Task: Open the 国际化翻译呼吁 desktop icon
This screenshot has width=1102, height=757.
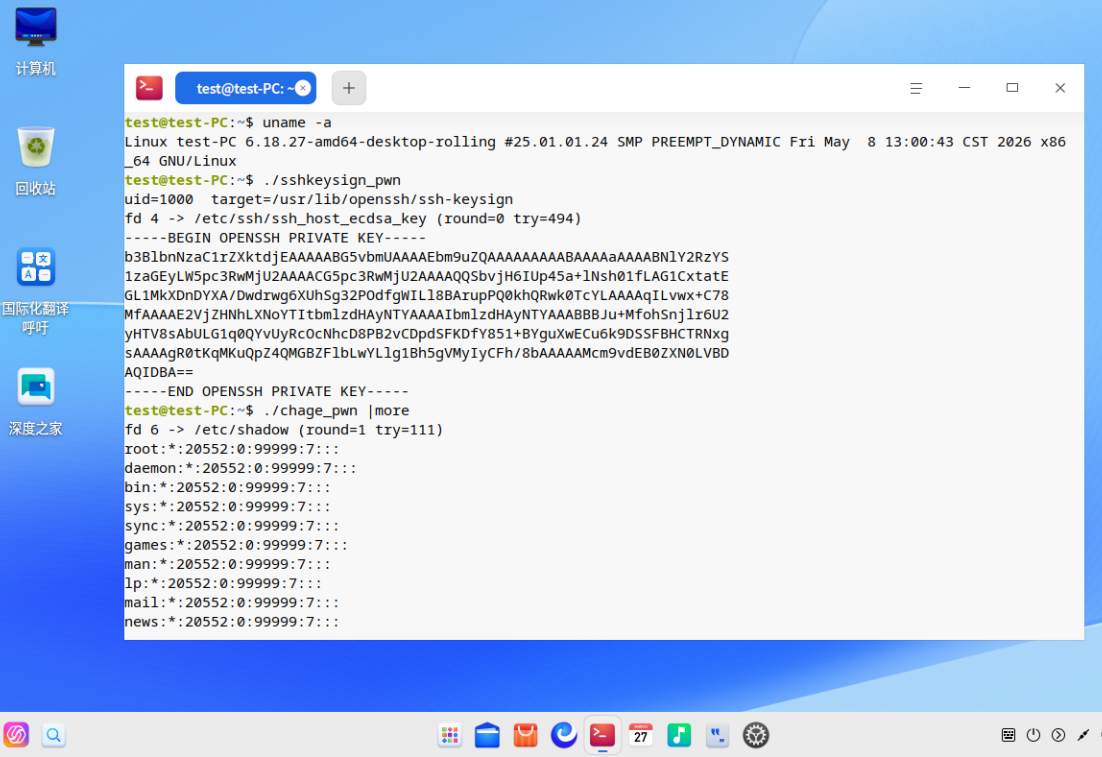Action: [35, 291]
